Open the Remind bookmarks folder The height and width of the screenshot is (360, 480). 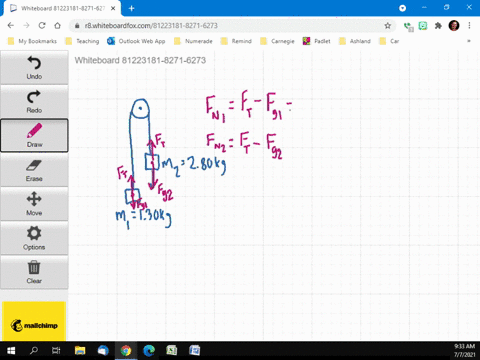pos(236,41)
